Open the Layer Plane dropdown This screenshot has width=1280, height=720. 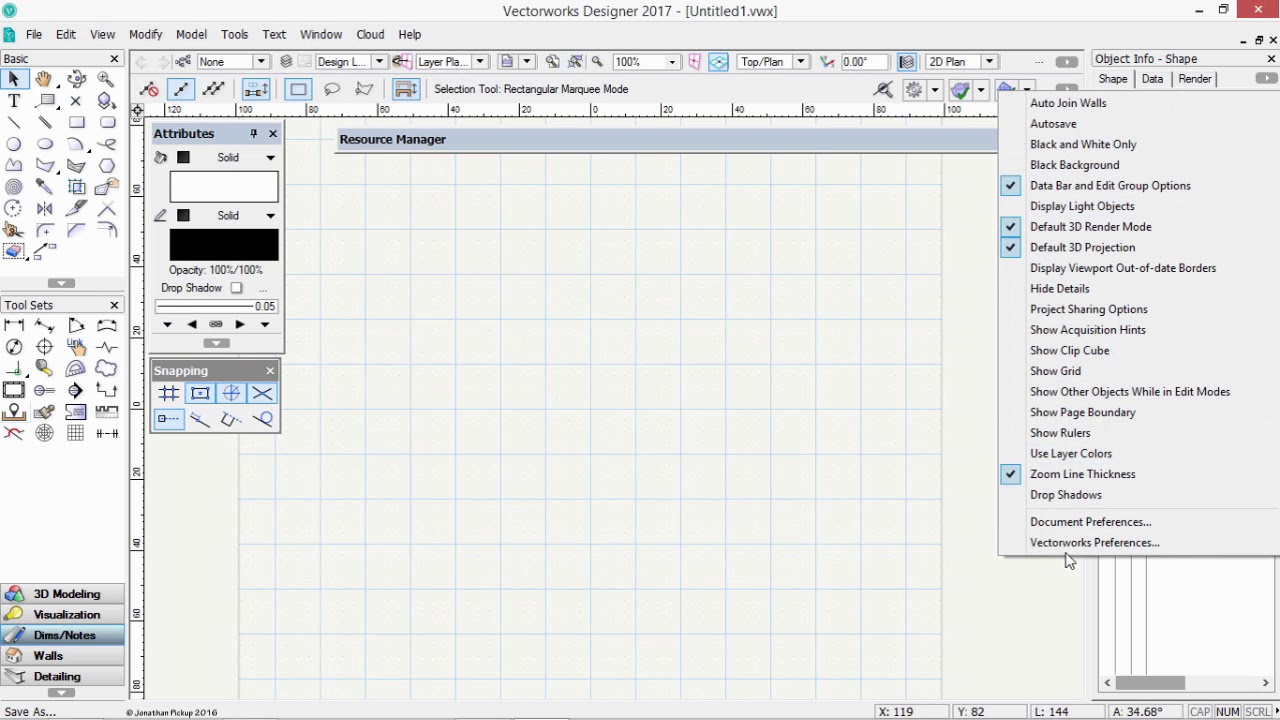480,62
